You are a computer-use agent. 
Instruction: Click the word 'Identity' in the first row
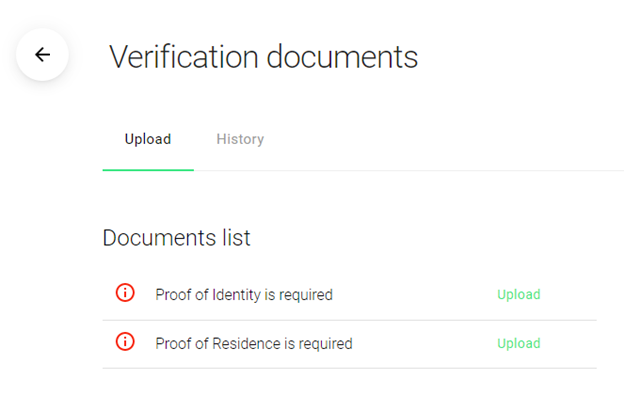(x=238, y=295)
